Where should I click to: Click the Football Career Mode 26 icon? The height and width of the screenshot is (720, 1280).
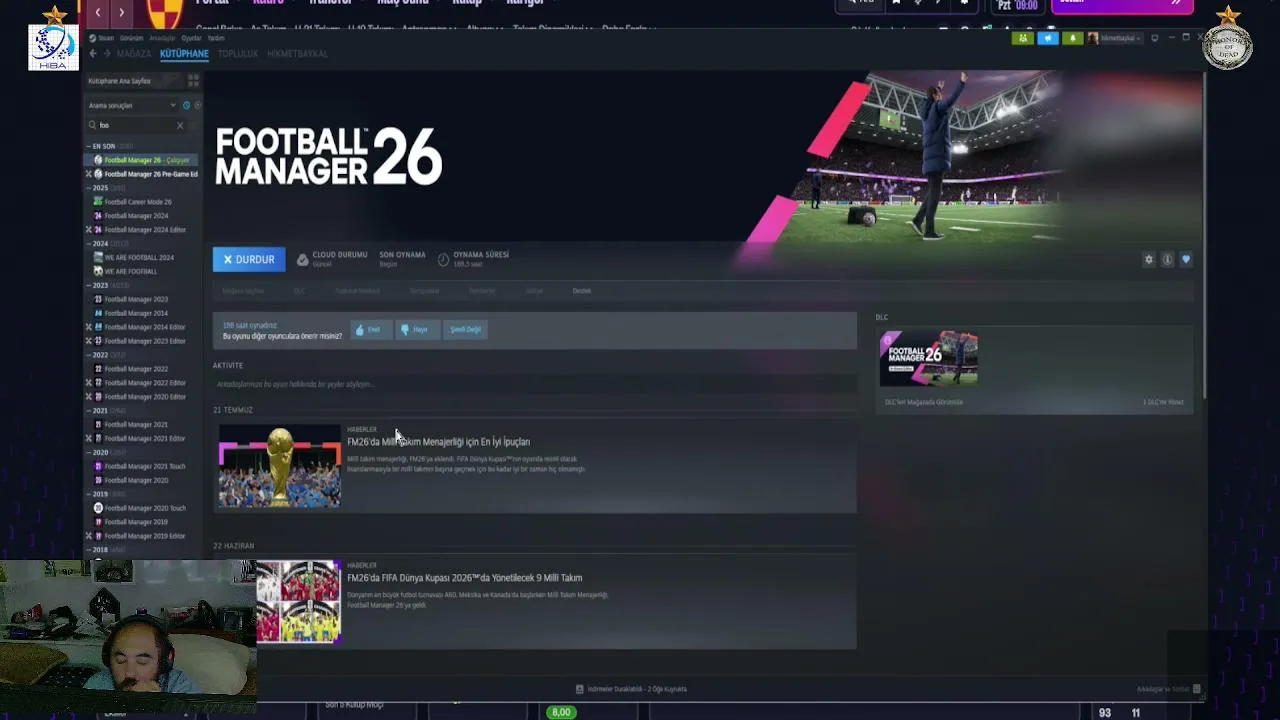(98, 202)
